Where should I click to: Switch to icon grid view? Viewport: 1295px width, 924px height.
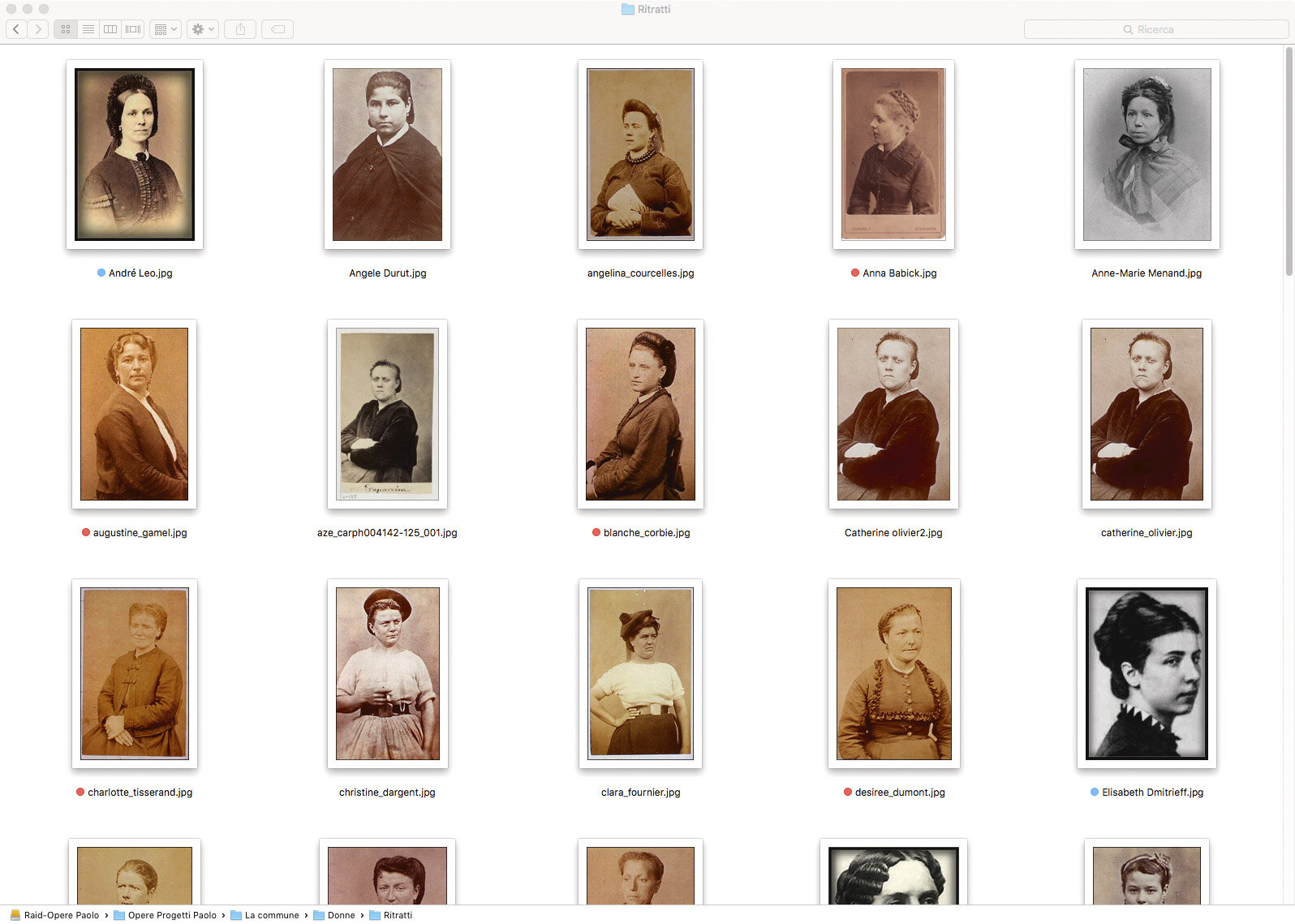pos(66,29)
